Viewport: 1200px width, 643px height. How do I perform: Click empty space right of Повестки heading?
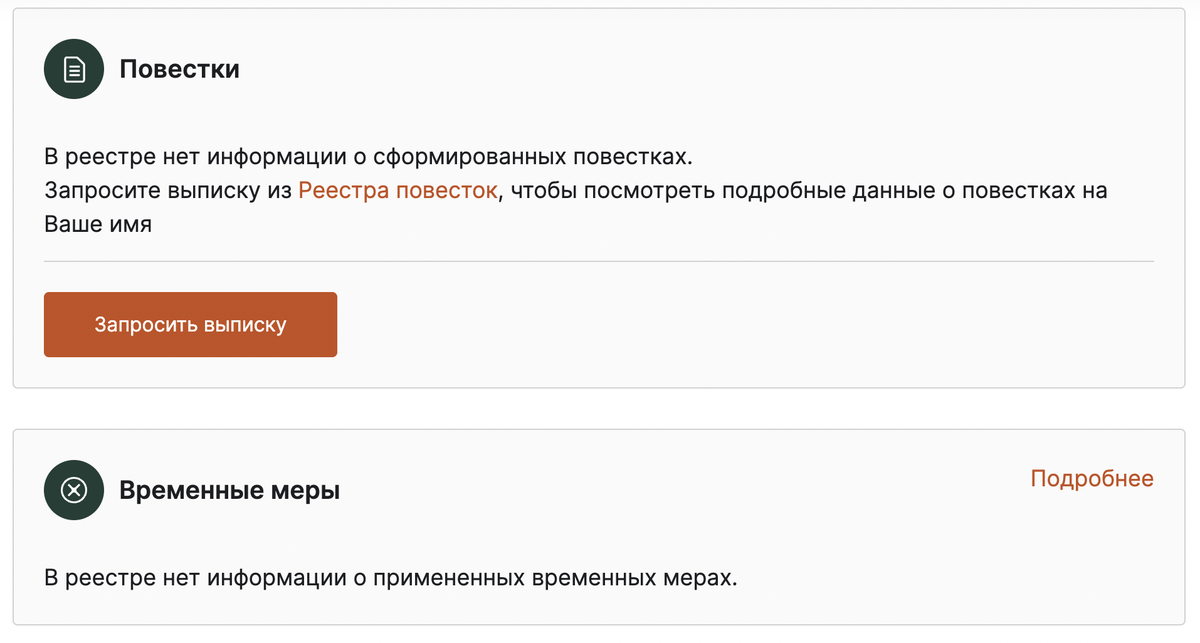pos(700,69)
